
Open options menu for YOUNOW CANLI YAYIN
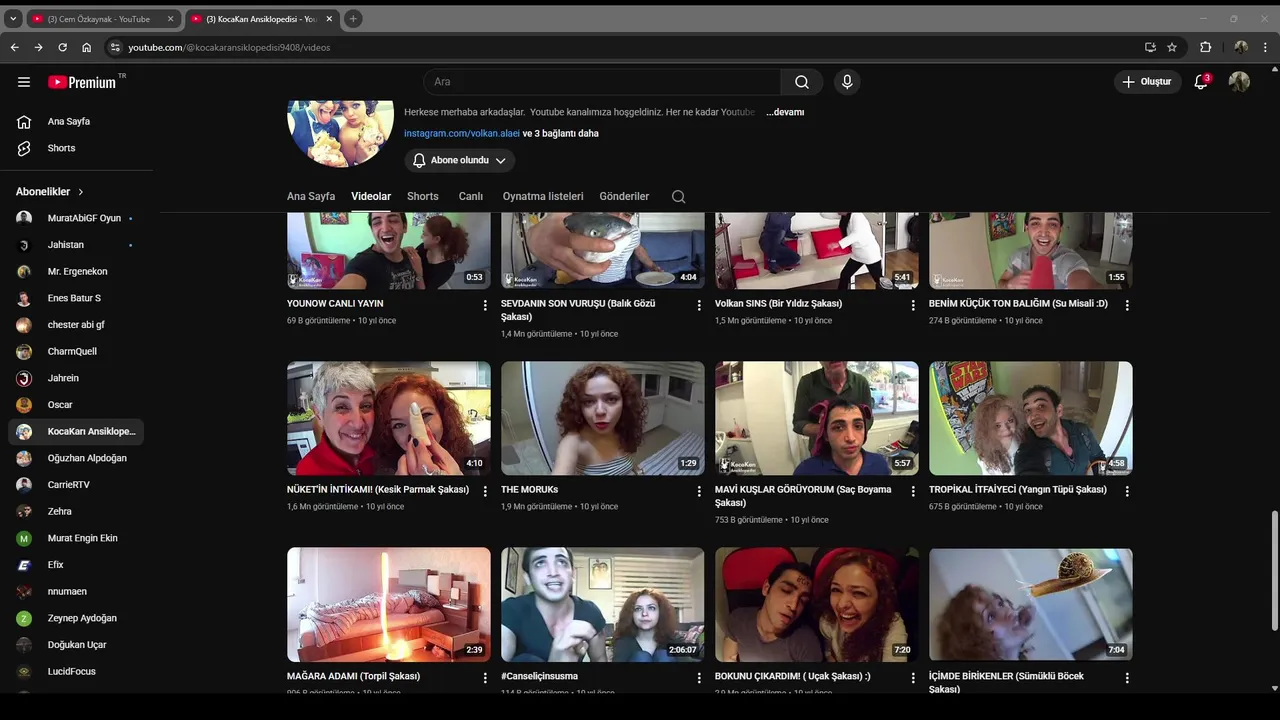pyautogui.click(x=485, y=305)
